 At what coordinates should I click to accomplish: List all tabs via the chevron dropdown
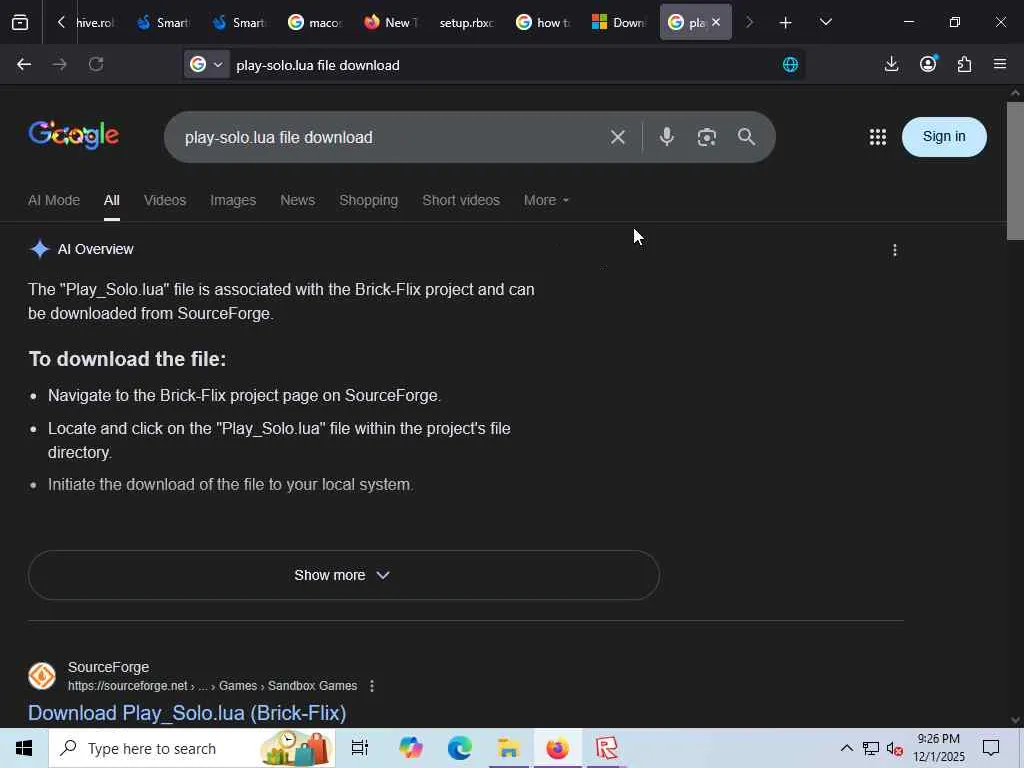(x=825, y=23)
